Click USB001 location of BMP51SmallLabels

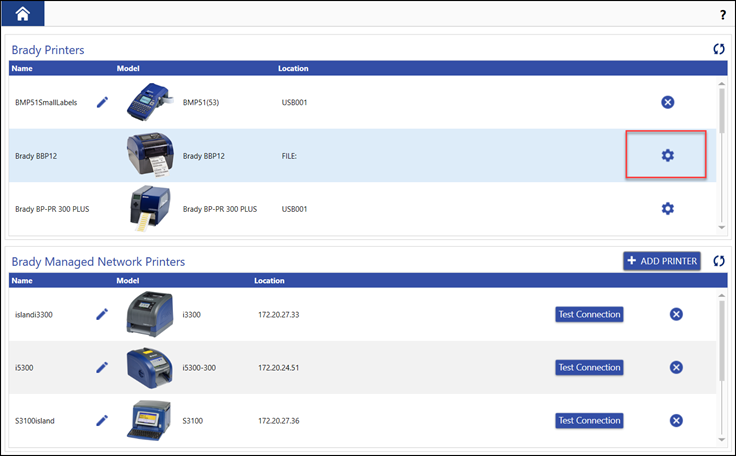(x=294, y=102)
